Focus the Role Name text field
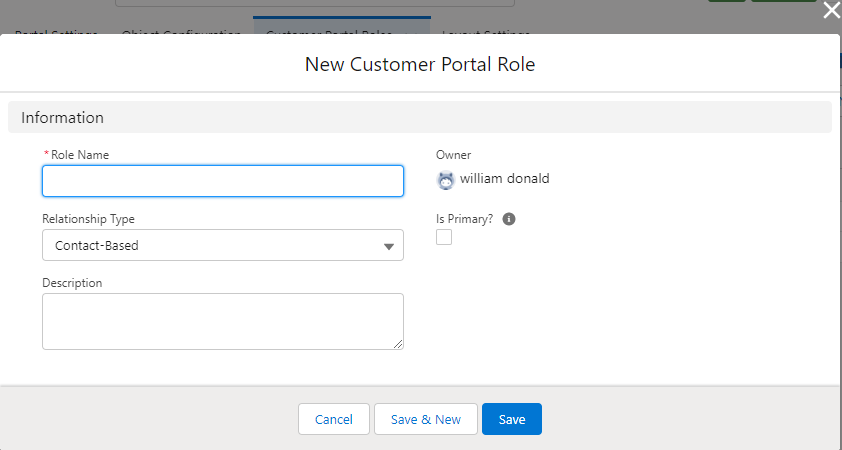 pyautogui.click(x=223, y=181)
